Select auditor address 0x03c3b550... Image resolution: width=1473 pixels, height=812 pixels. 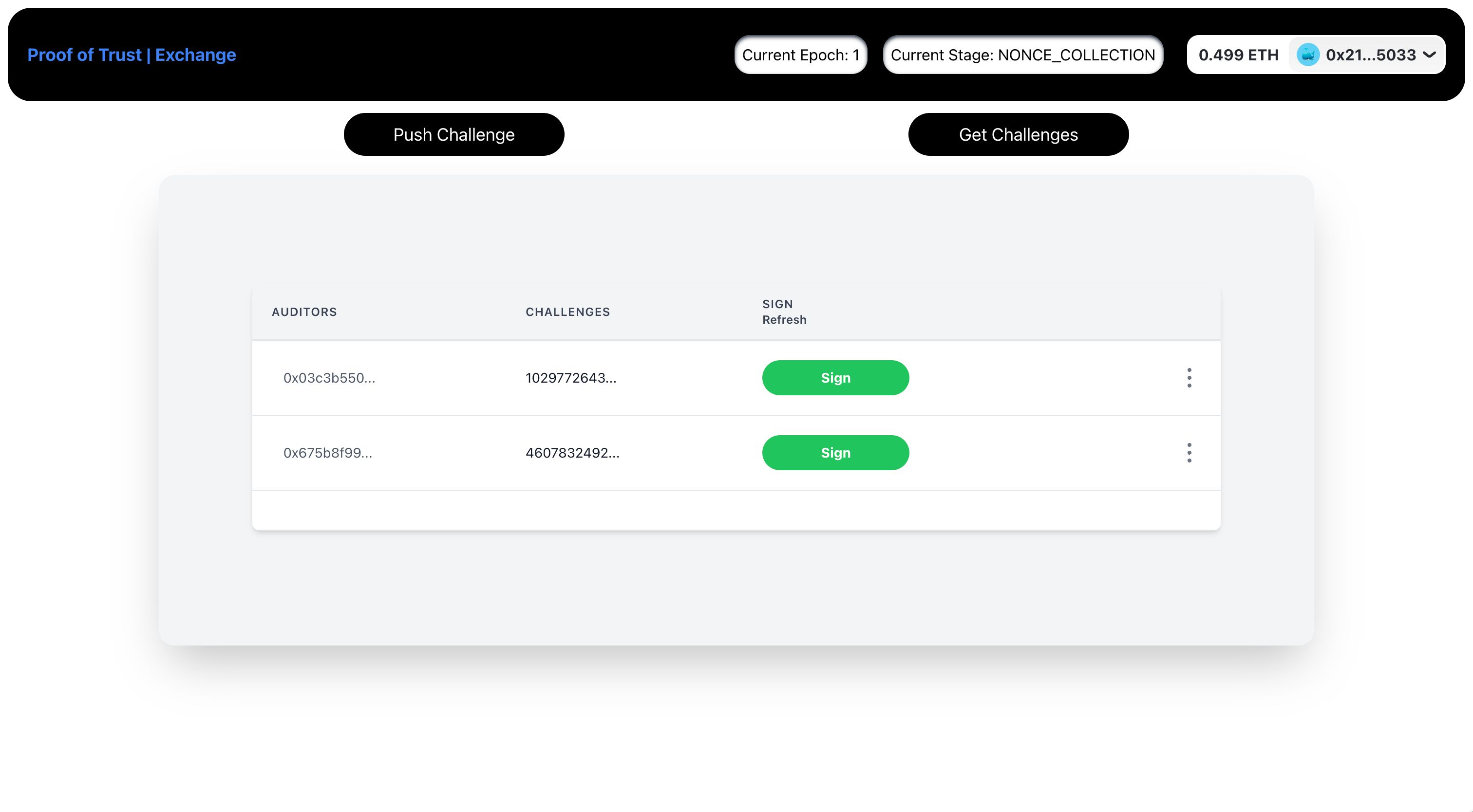tap(329, 378)
